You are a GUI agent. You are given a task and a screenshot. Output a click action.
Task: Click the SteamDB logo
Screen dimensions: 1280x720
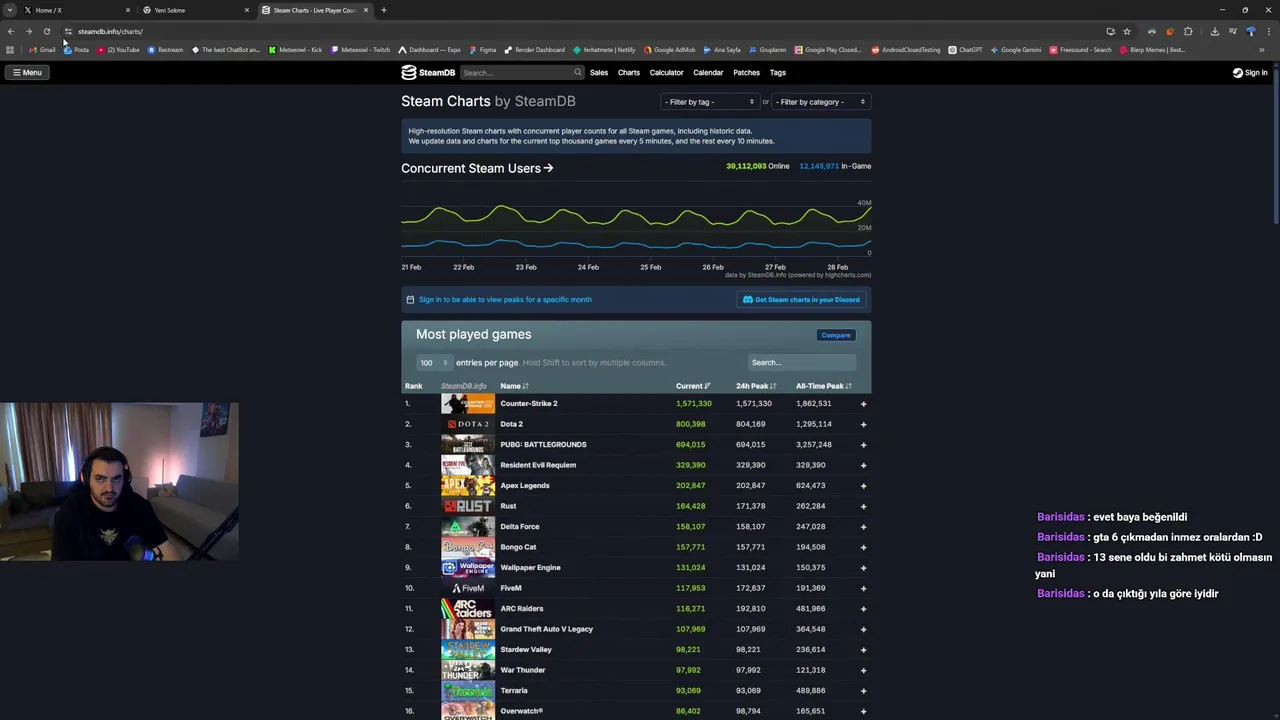[x=428, y=72]
